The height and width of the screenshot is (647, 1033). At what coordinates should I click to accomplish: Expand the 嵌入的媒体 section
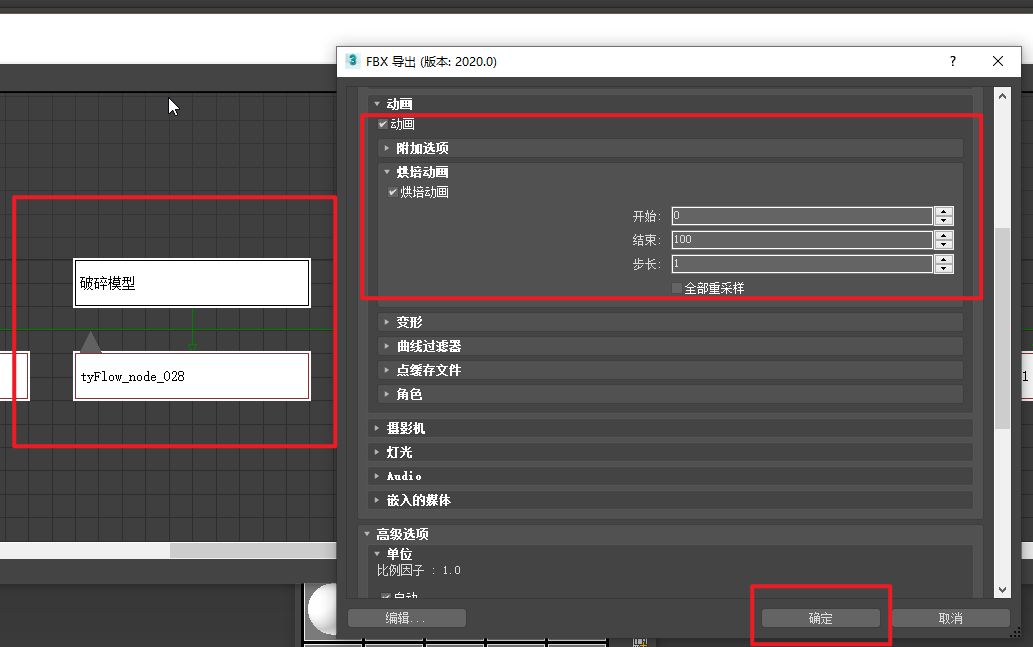(671, 500)
